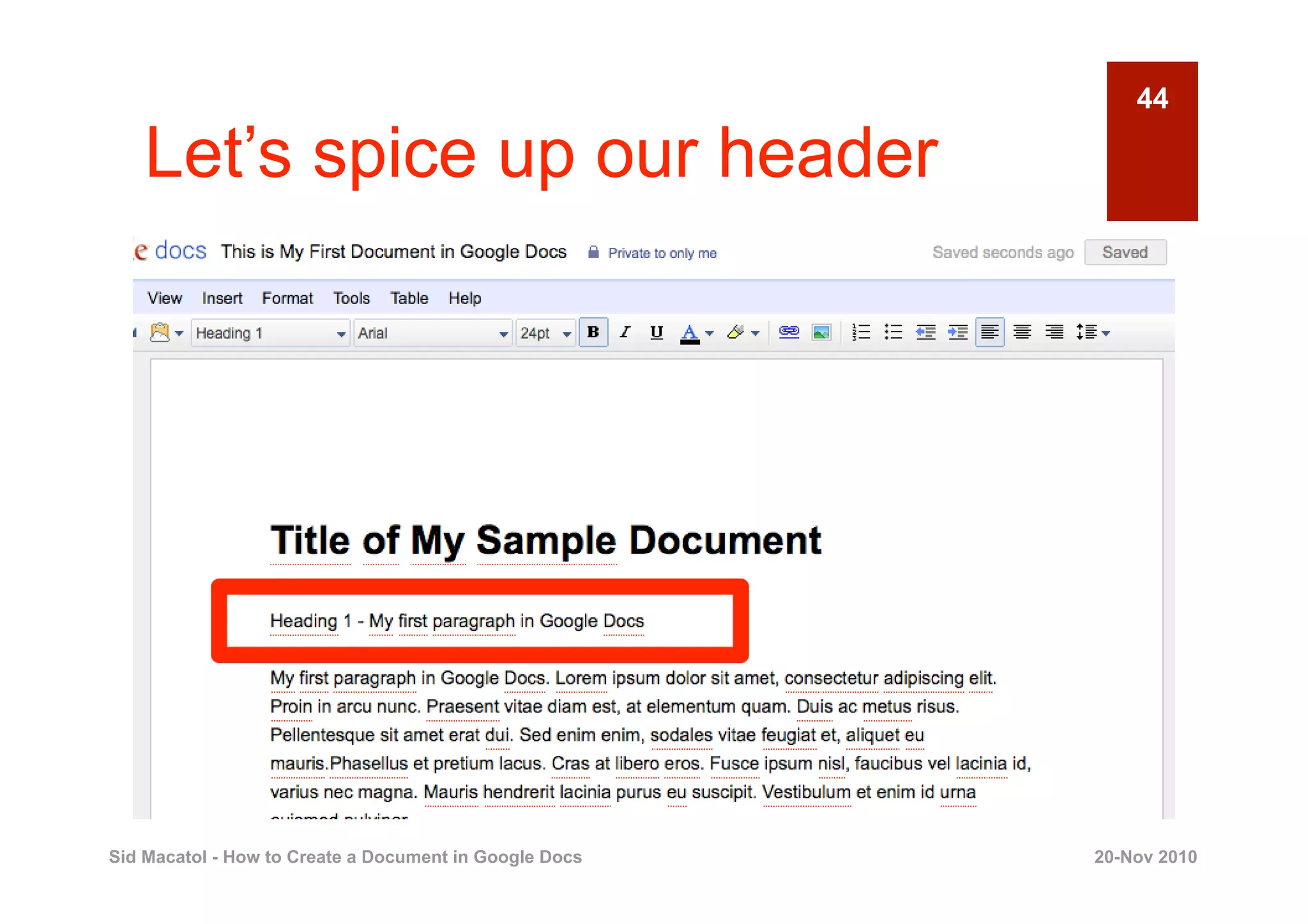This screenshot has width=1308, height=924.
Task: Toggle Italic formatting button
Action: point(625,332)
